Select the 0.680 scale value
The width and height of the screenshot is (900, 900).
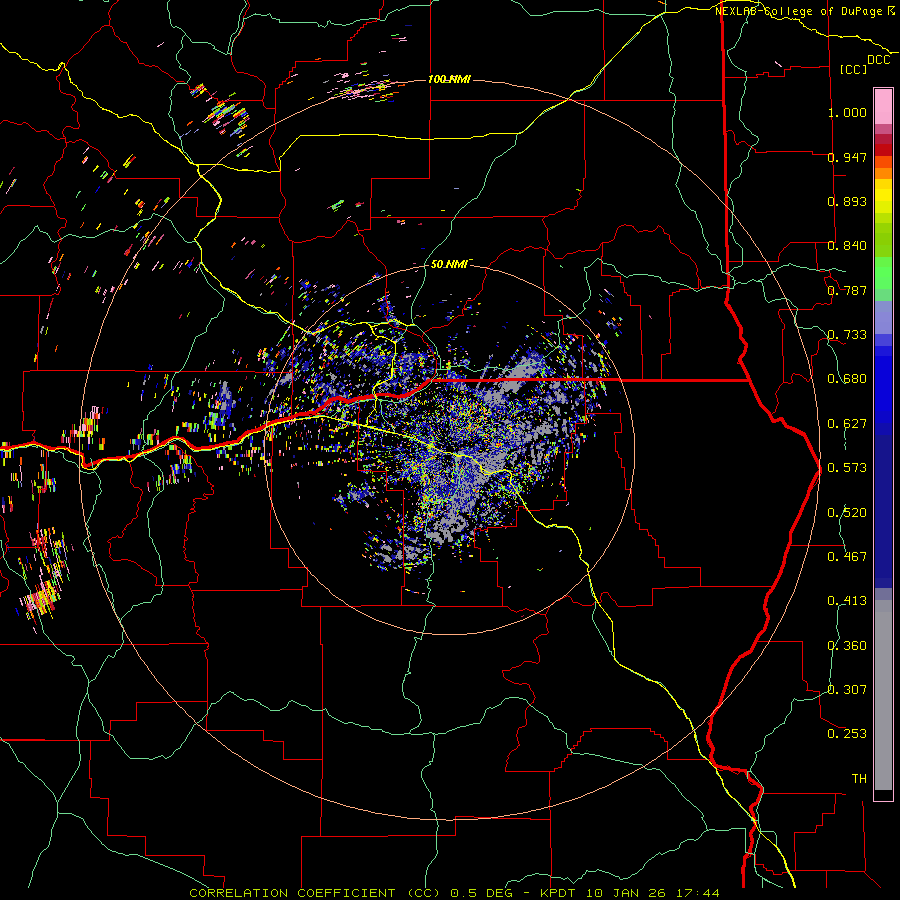[x=847, y=379]
